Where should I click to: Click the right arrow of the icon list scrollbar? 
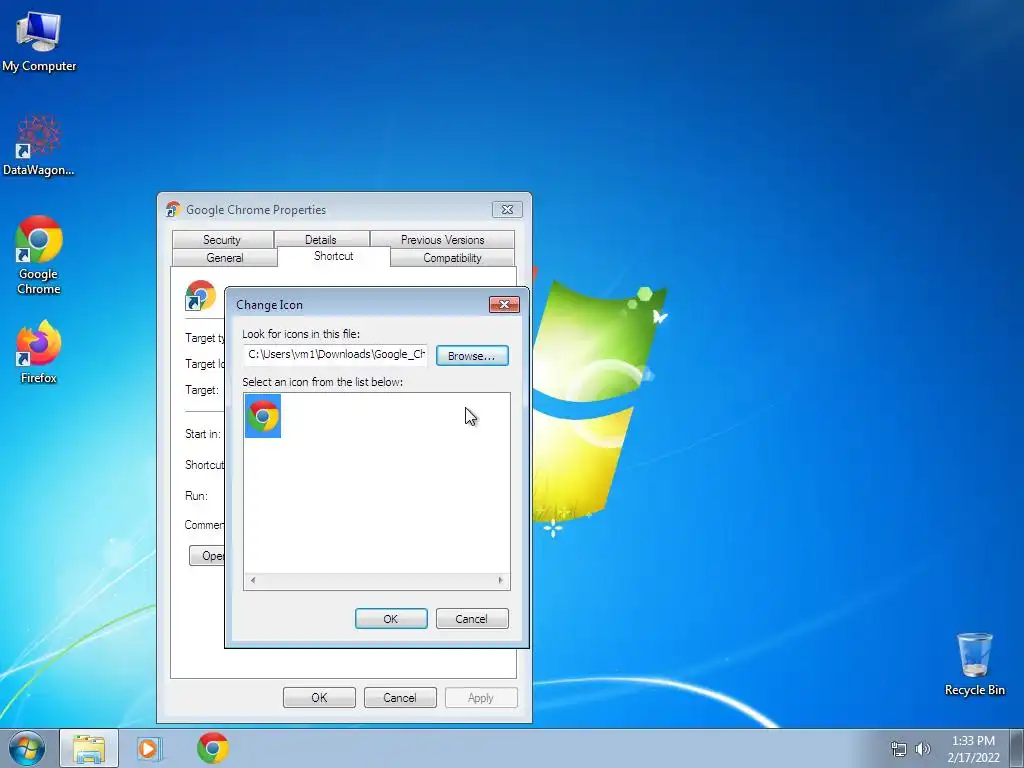(x=500, y=580)
